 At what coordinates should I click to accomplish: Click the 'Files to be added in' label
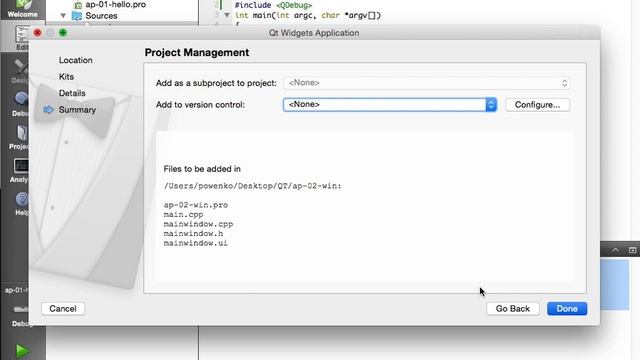[x=202, y=169]
